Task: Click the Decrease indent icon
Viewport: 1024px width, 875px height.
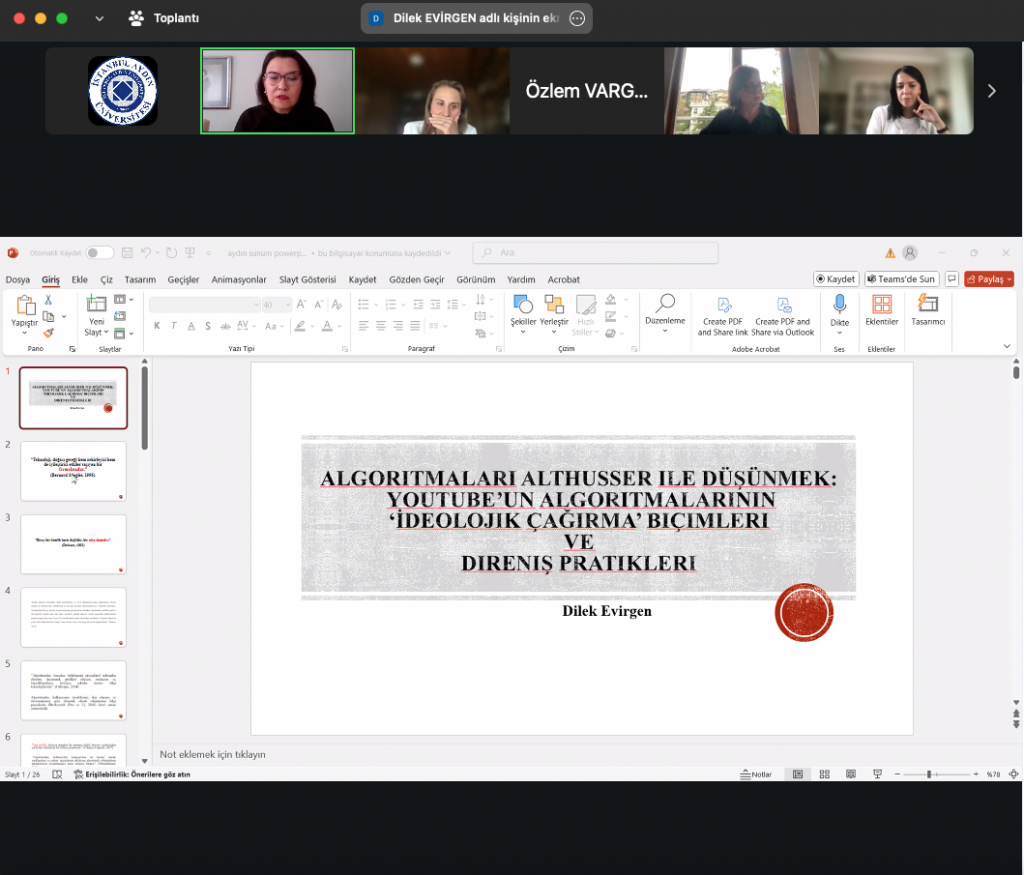Action: (418, 304)
